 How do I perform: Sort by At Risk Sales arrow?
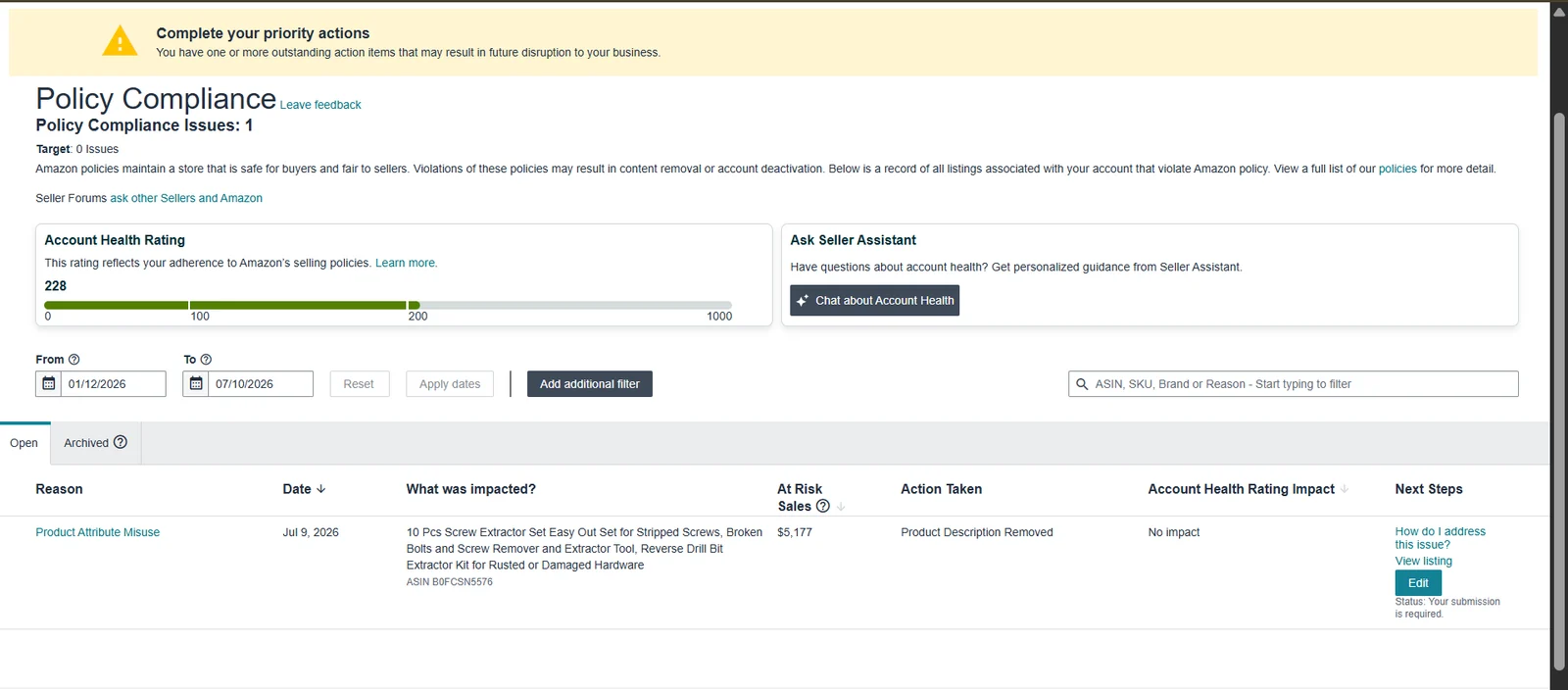point(841,507)
